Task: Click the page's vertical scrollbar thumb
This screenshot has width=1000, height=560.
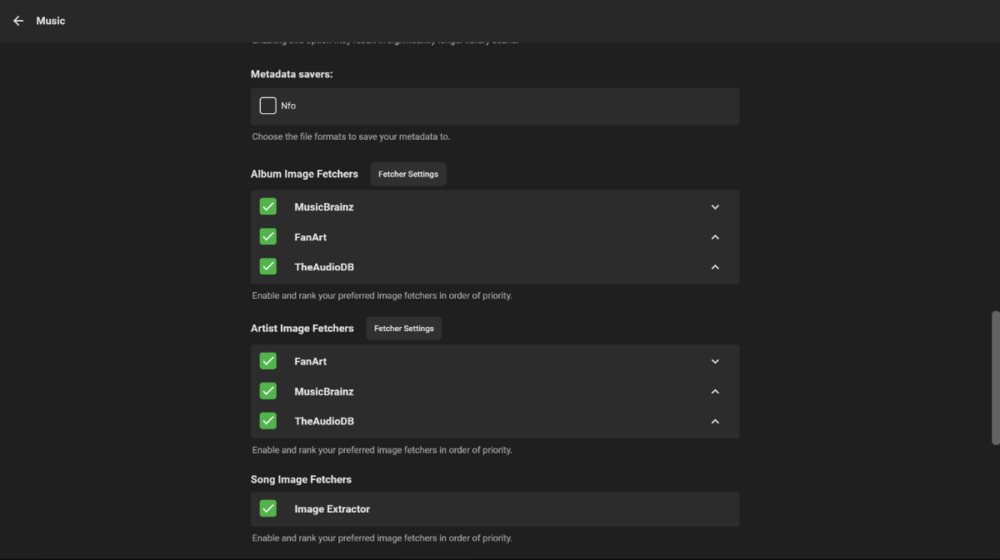Action: pos(995,378)
